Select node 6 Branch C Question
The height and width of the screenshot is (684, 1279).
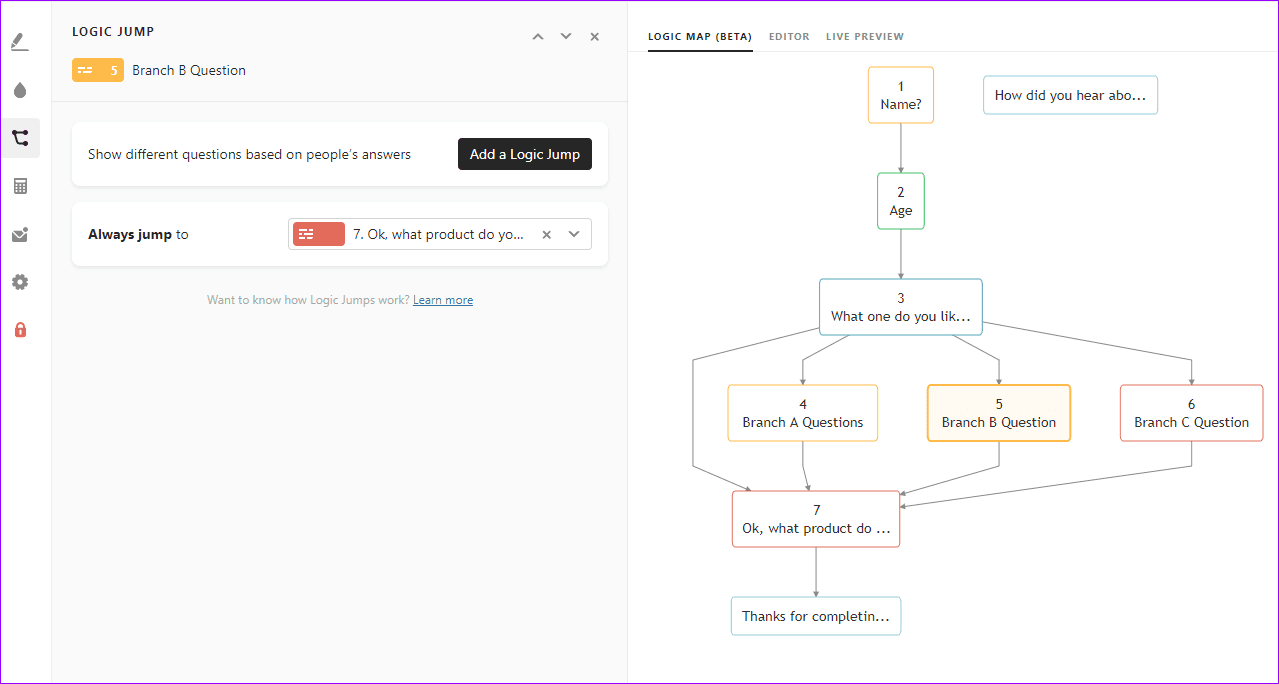pos(1192,413)
